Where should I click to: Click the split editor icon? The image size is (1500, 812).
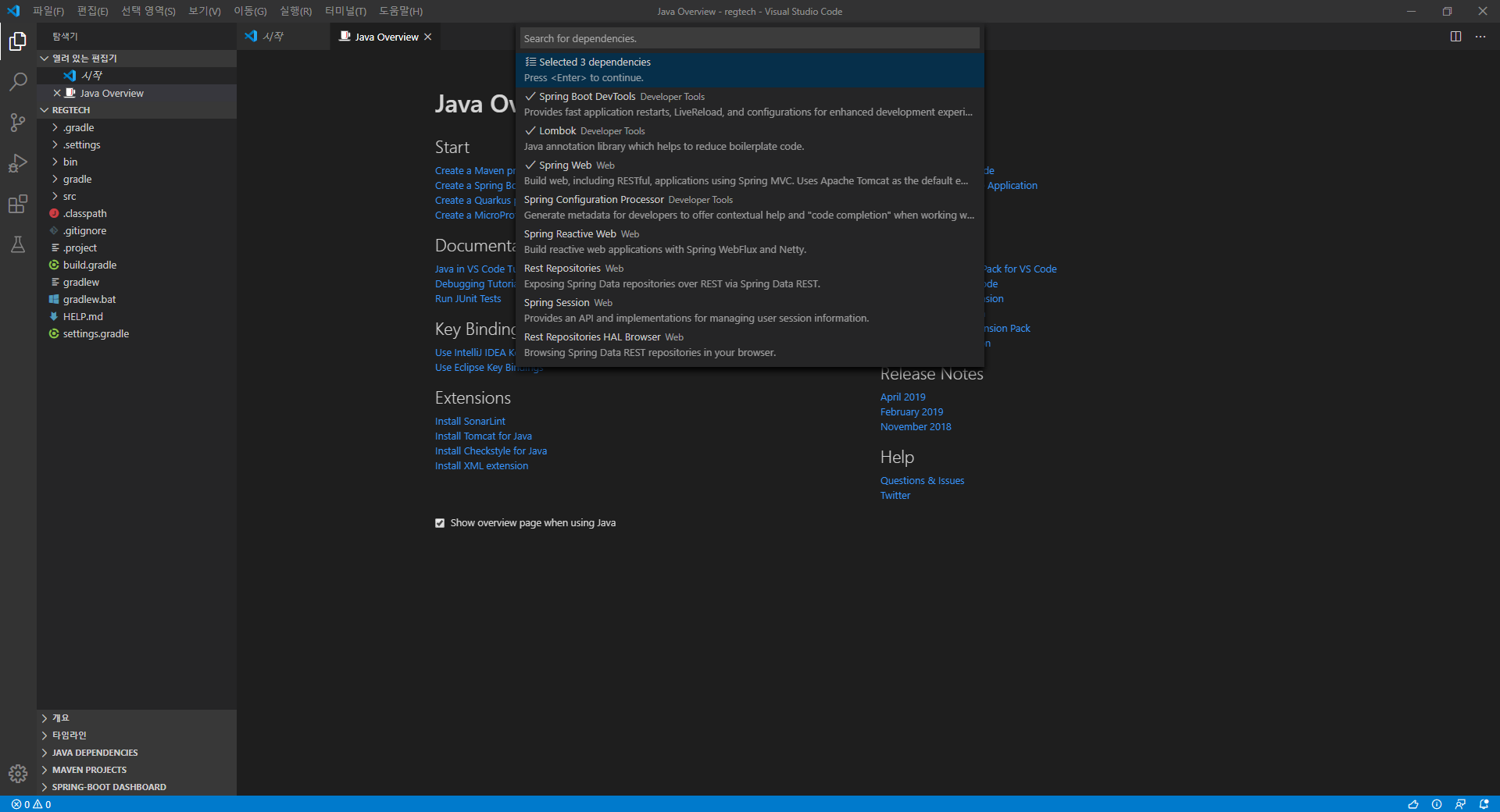1454,36
